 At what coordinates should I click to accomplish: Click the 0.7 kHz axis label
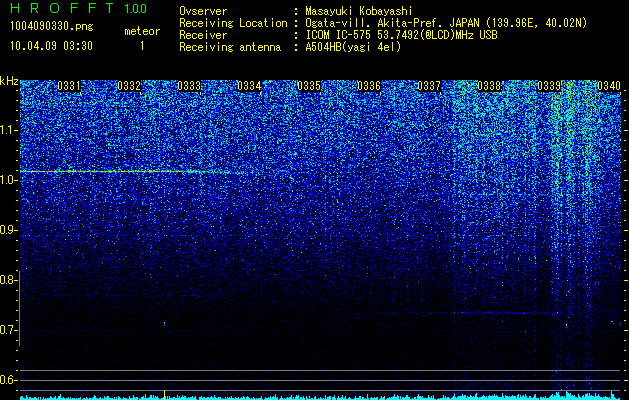(9, 330)
